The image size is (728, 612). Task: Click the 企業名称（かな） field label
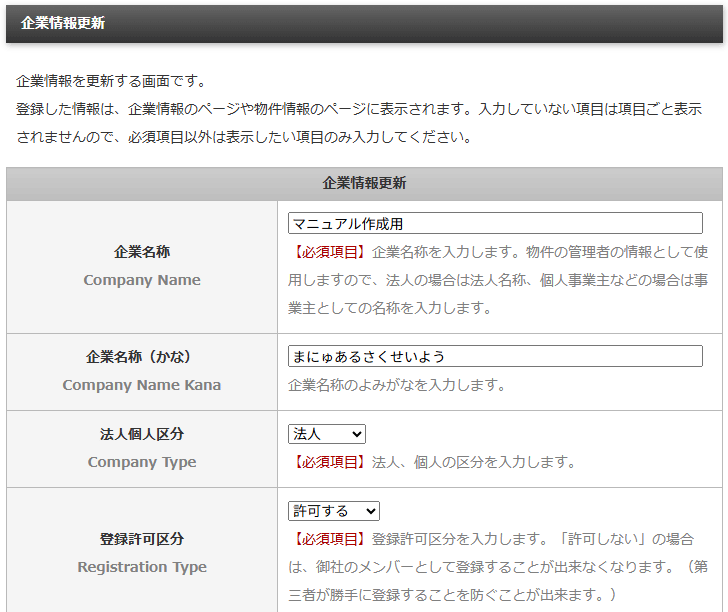[x=138, y=357]
